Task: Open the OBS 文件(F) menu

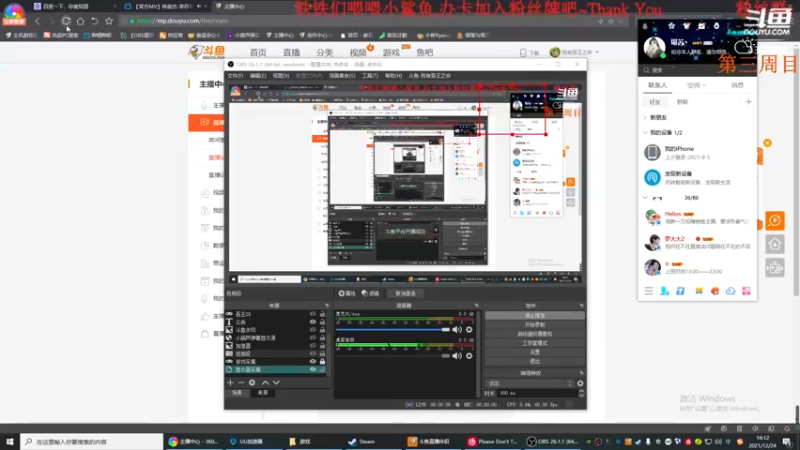Action: [x=235, y=76]
